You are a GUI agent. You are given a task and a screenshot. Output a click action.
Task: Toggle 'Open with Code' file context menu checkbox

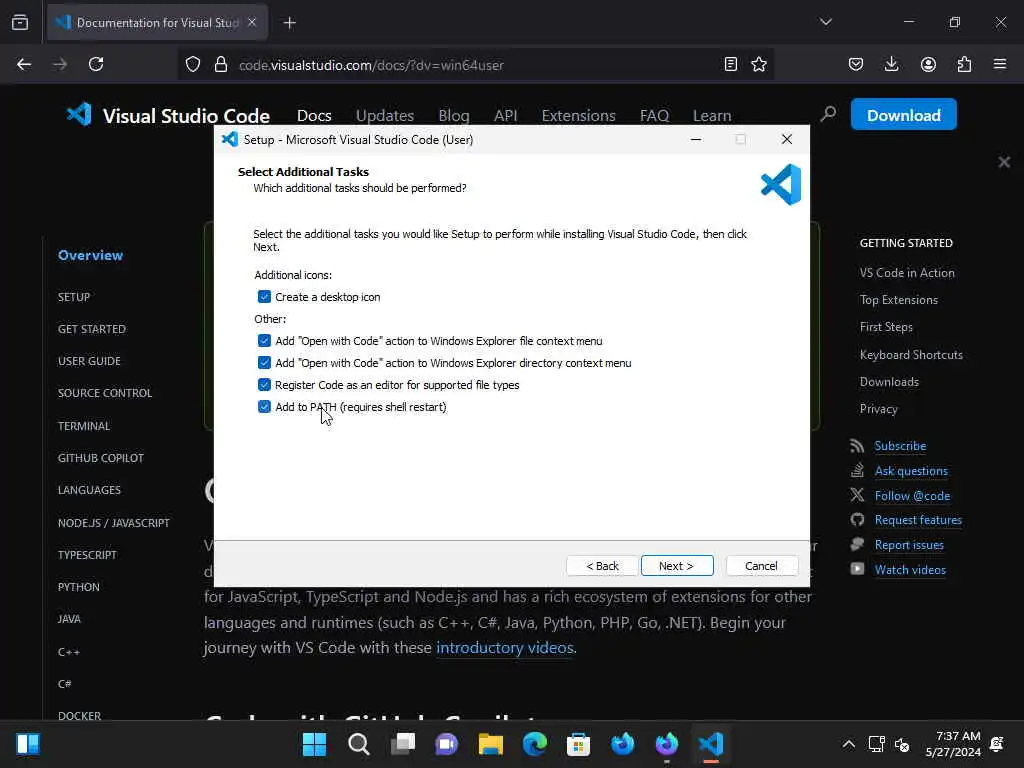[264, 341]
